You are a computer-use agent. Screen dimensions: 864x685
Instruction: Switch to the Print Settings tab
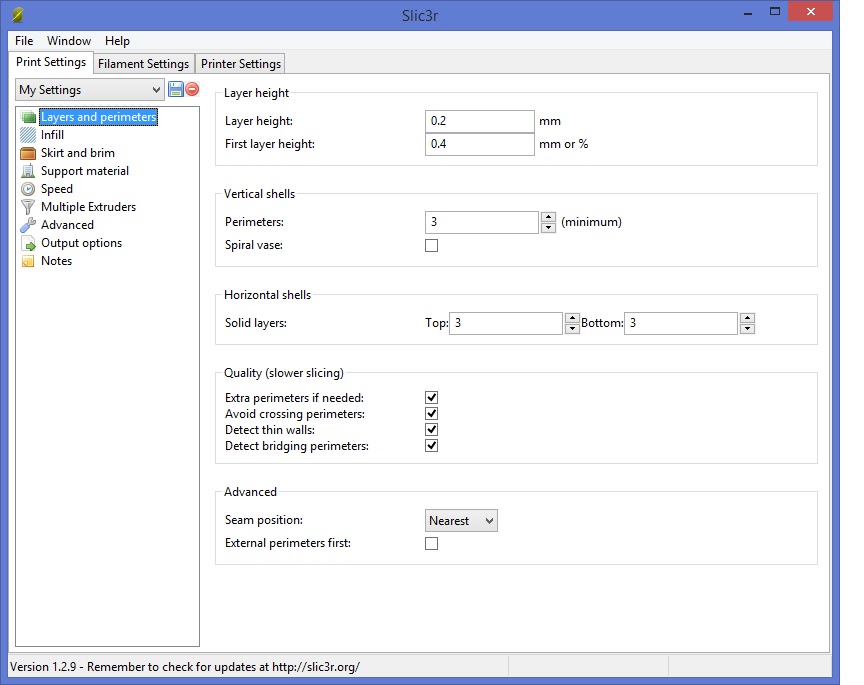point(51,62)
